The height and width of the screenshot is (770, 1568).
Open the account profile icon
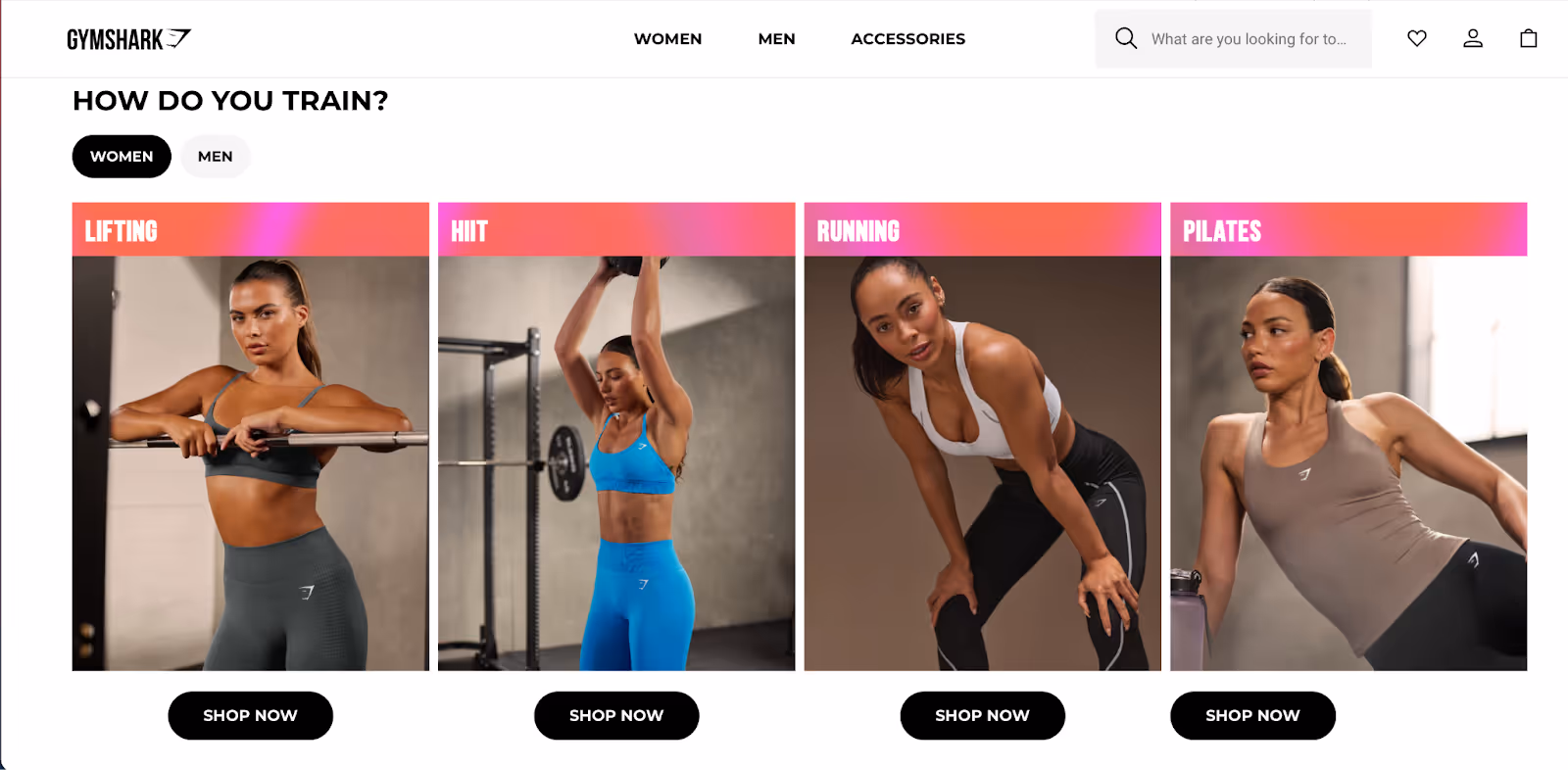(x=1473, y=38)
